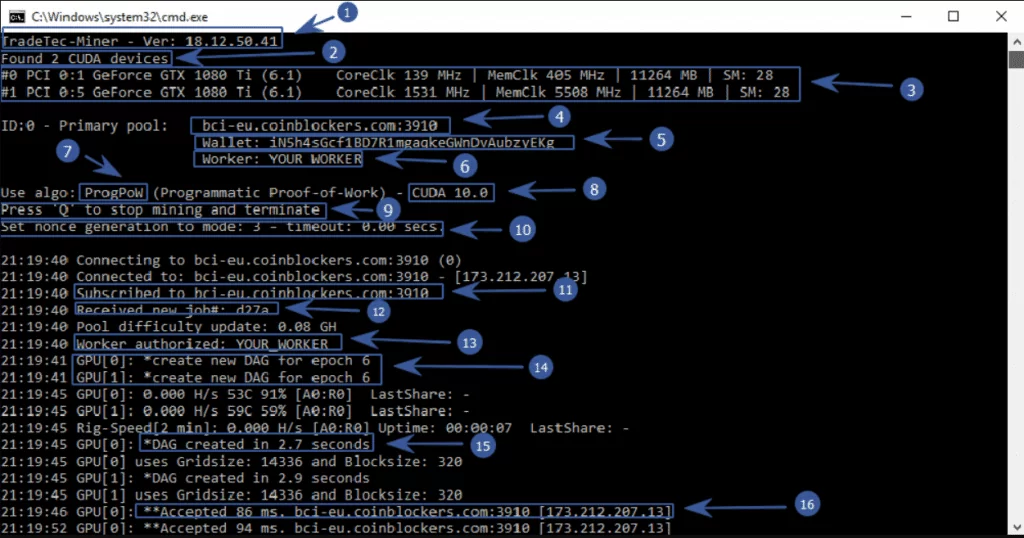Click the scrollbar down arrow
The image size is (1024, 538).
[x=1016, y=528]
